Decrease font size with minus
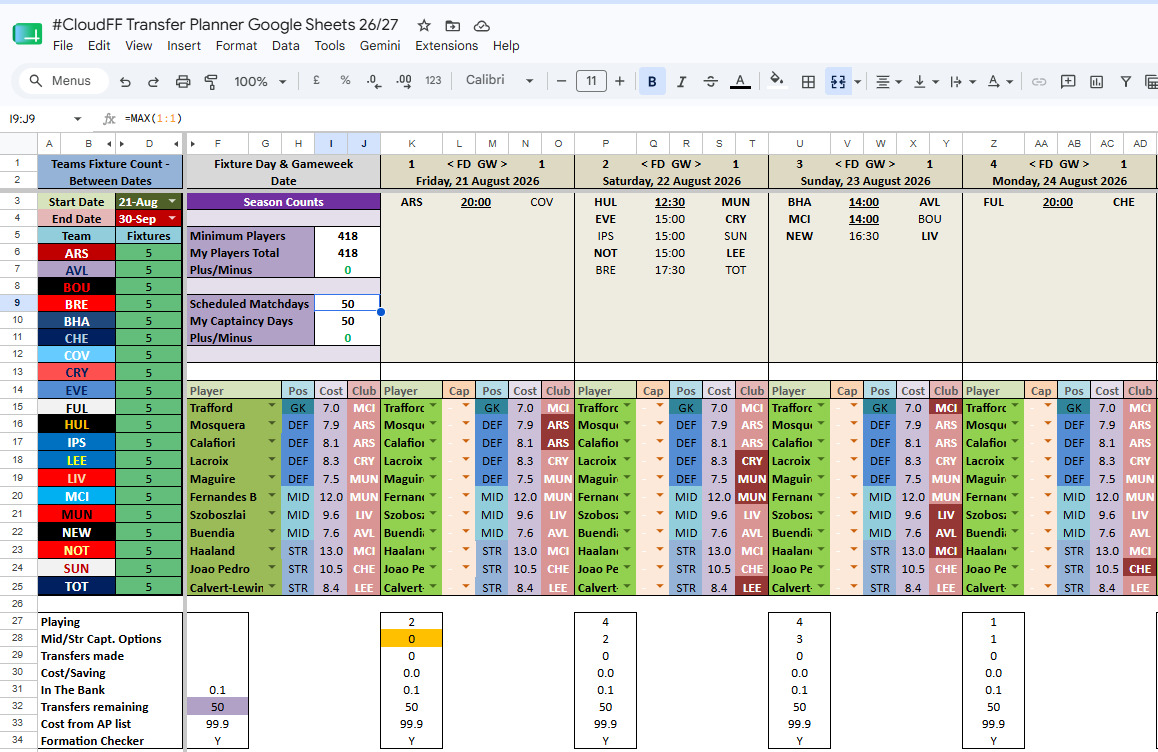The image size is (1158, 752). [x=561, y=81]
